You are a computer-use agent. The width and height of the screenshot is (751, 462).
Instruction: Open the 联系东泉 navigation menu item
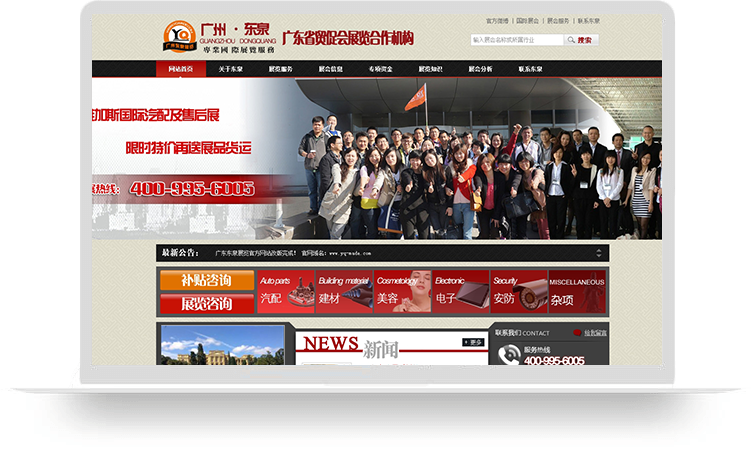(x=530, y=69)
